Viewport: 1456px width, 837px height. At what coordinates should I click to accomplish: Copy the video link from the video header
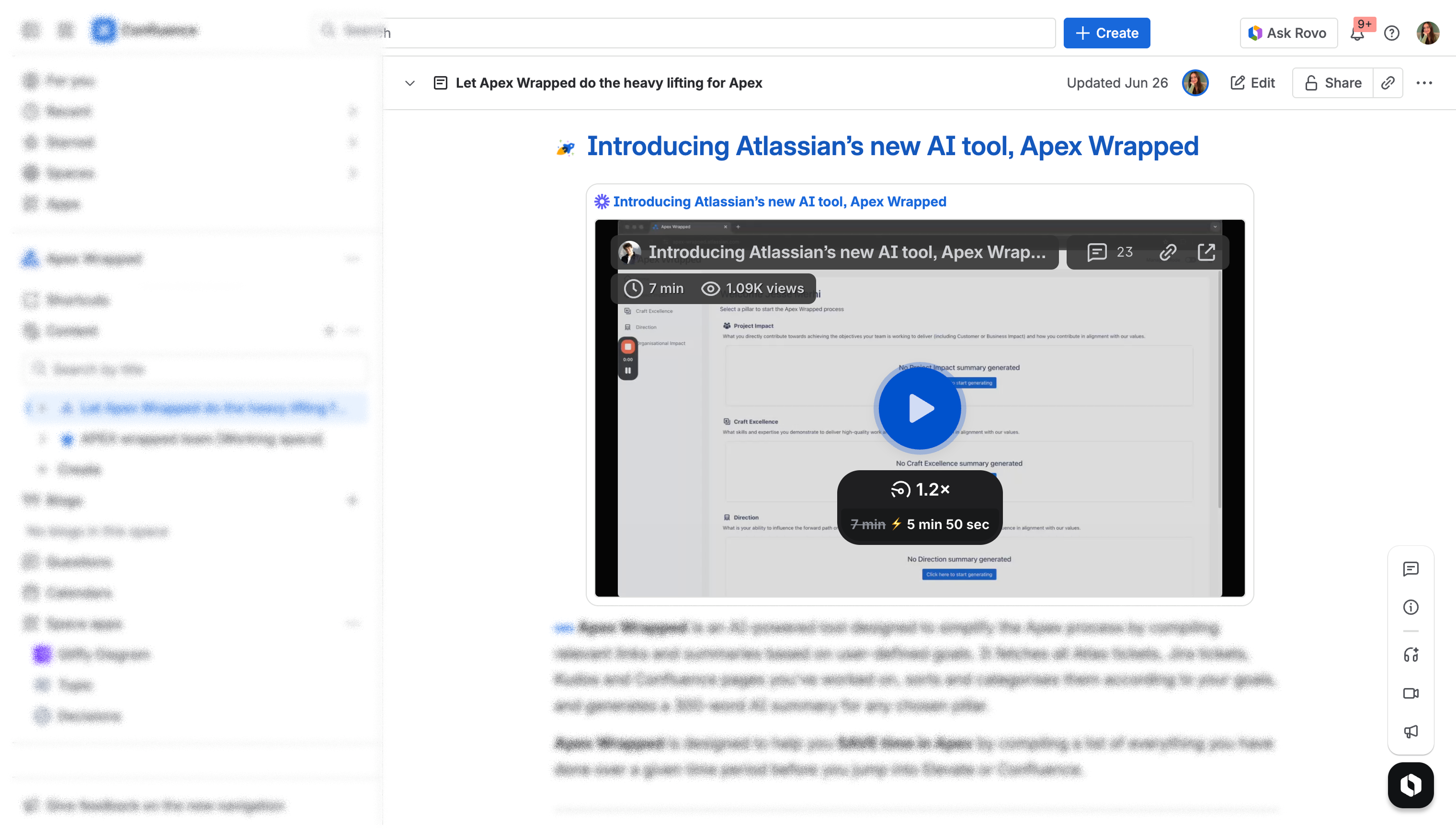tap(1168, 252)
